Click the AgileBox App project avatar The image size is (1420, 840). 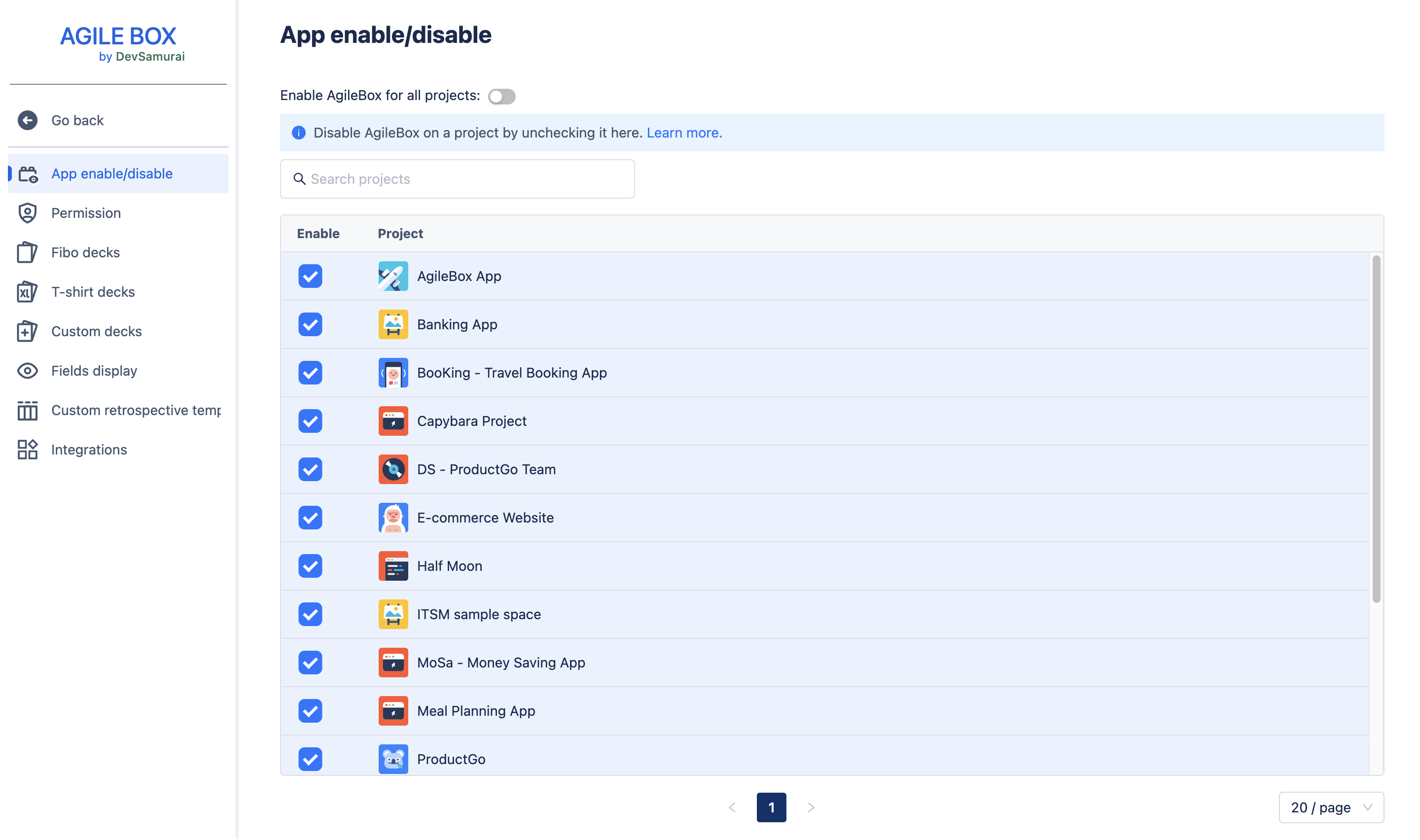(x=393, y=276)
